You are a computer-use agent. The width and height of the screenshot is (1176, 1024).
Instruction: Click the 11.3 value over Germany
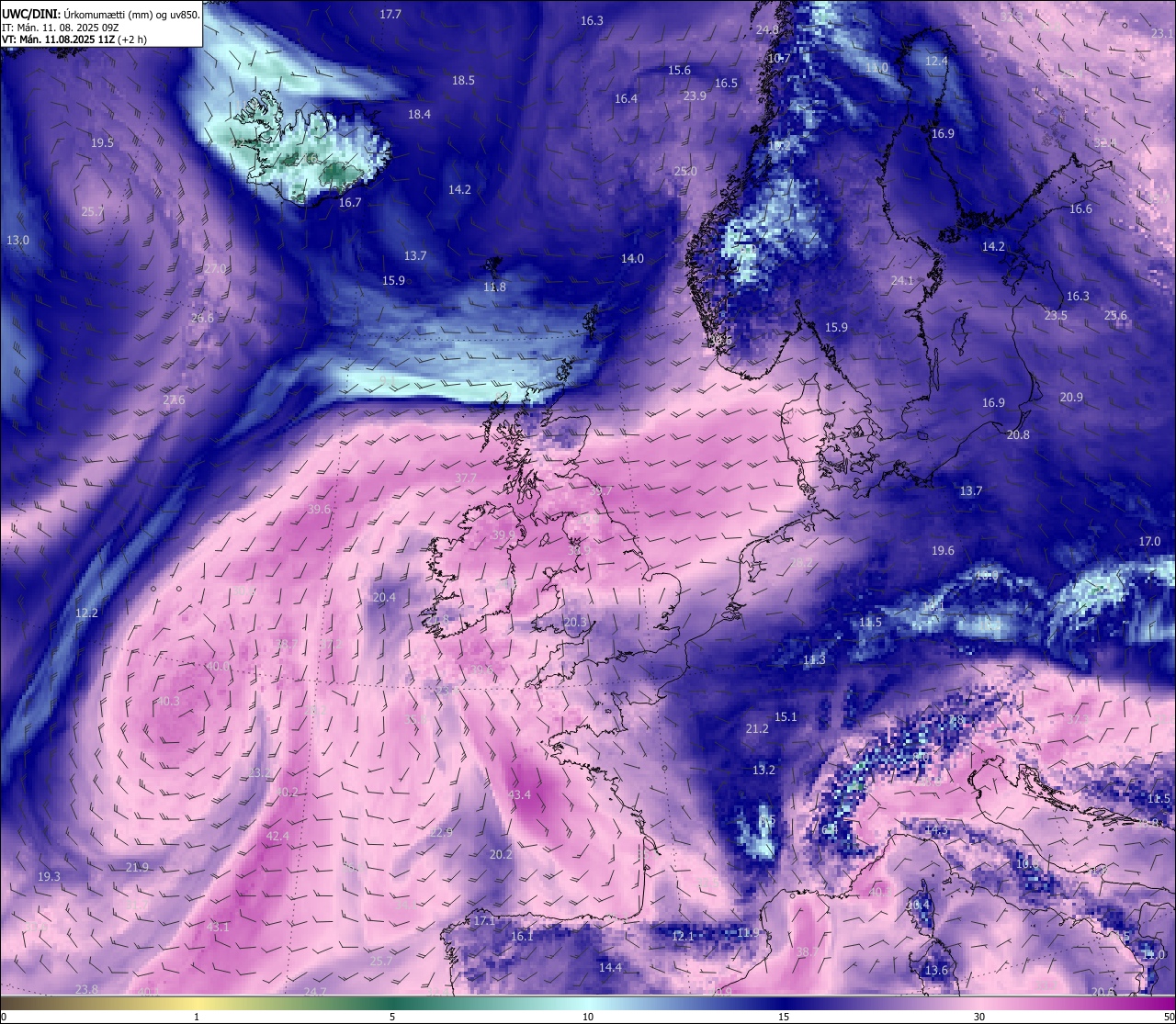(x=814, y=659)
